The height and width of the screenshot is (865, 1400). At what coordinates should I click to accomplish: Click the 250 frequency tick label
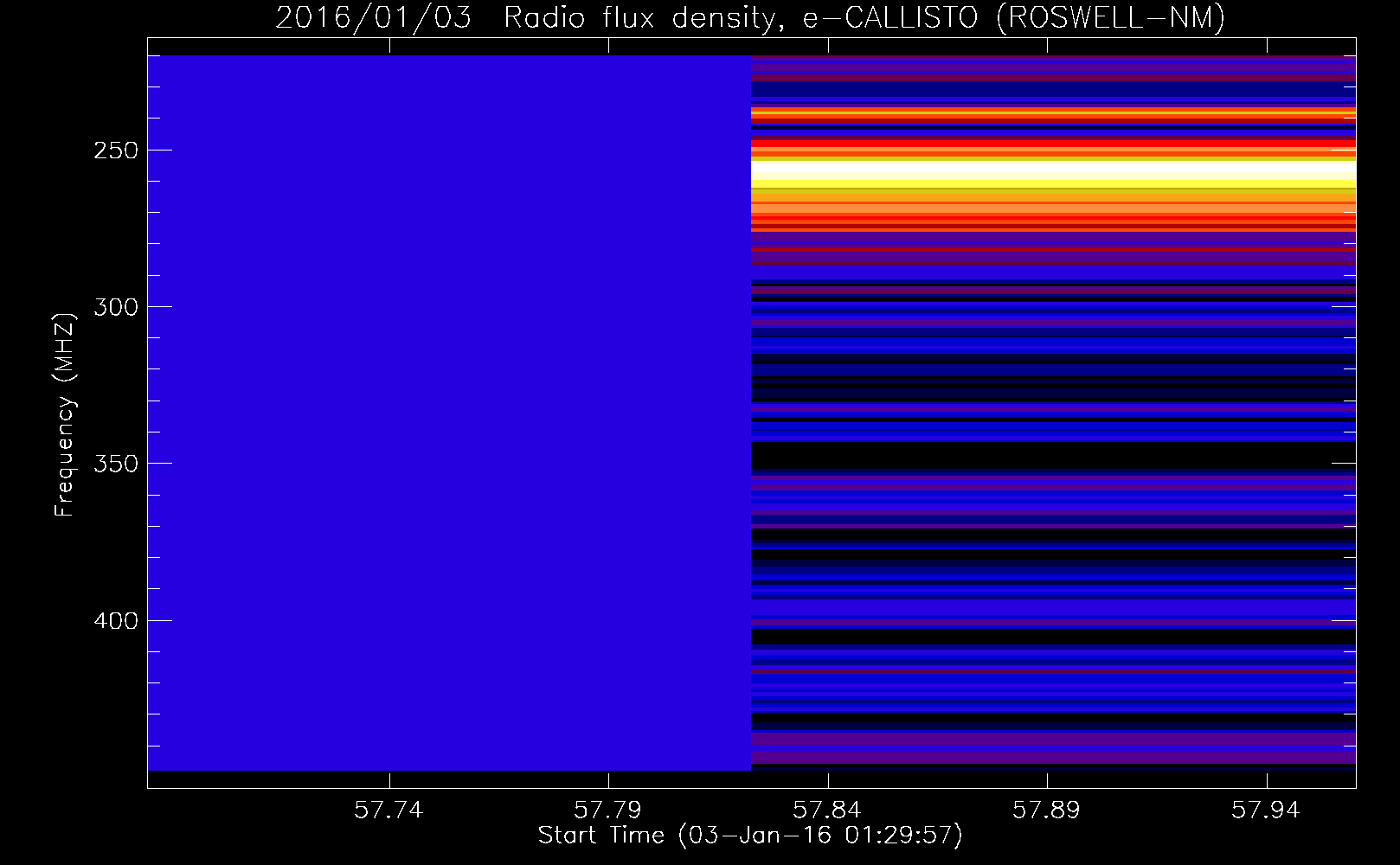[116, 151]
